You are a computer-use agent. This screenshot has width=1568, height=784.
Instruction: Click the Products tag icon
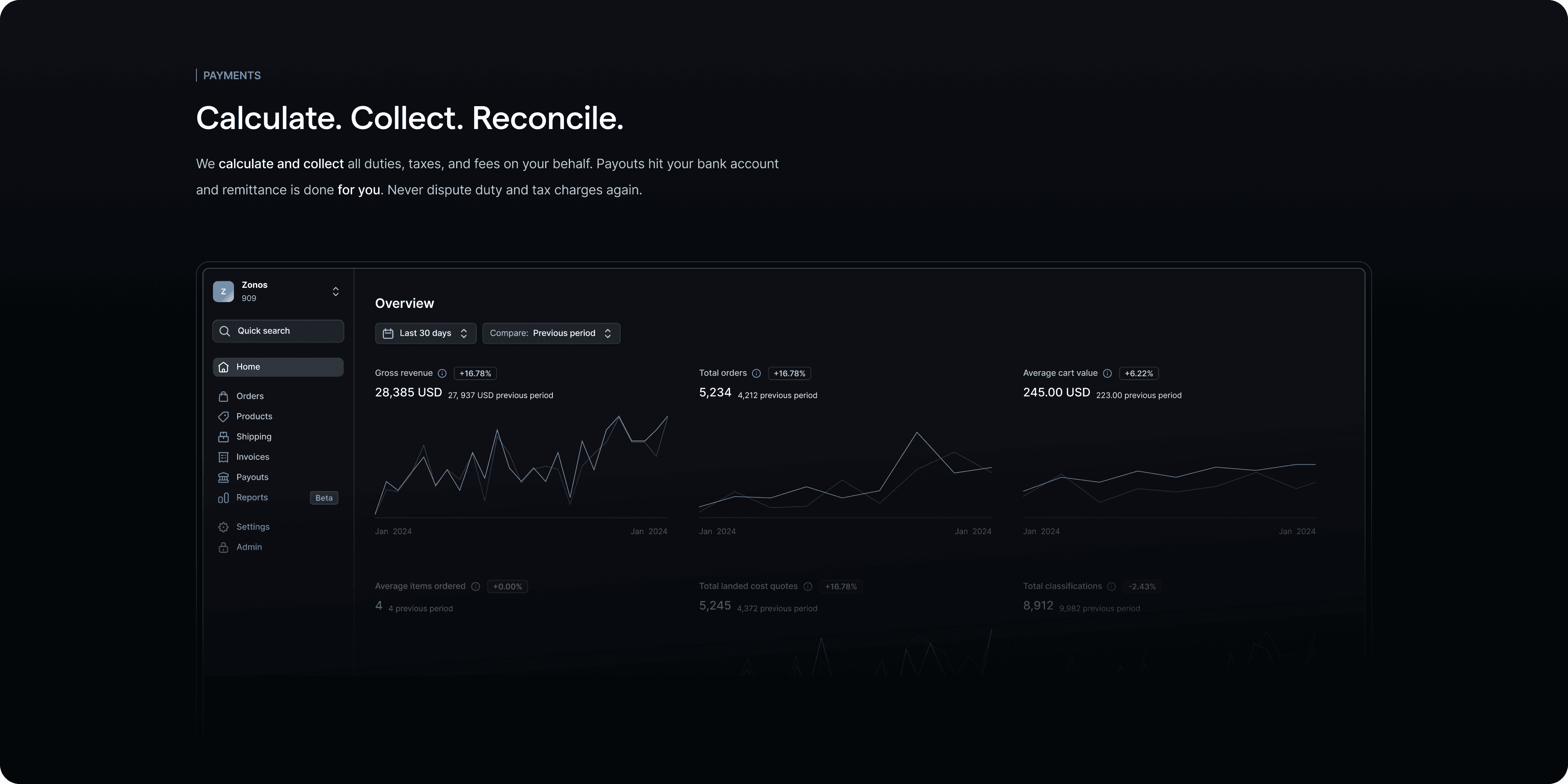pos(223,416)
